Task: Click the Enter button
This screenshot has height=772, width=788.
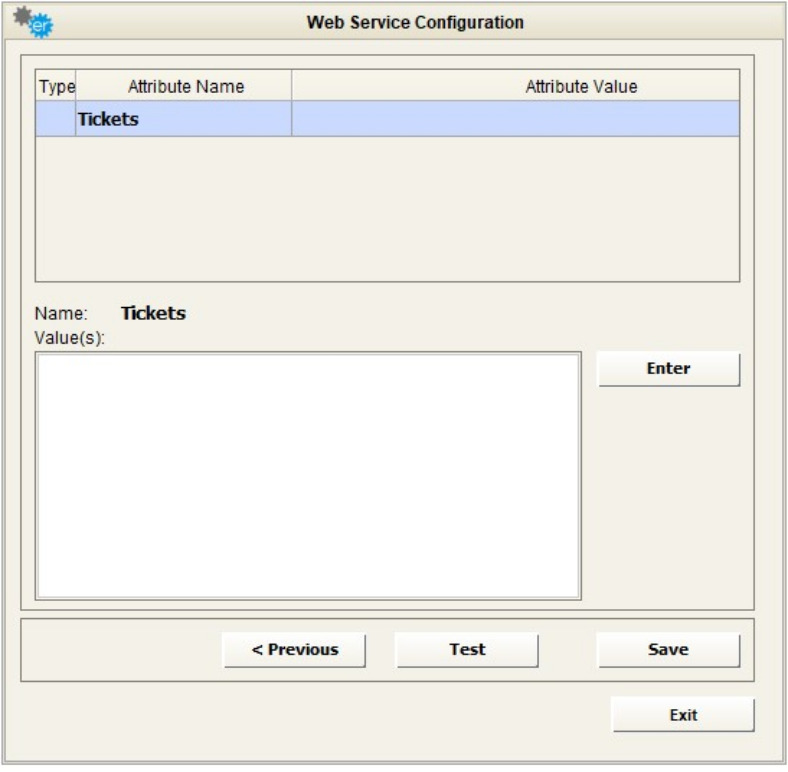Action: click(x=668, y=368)
